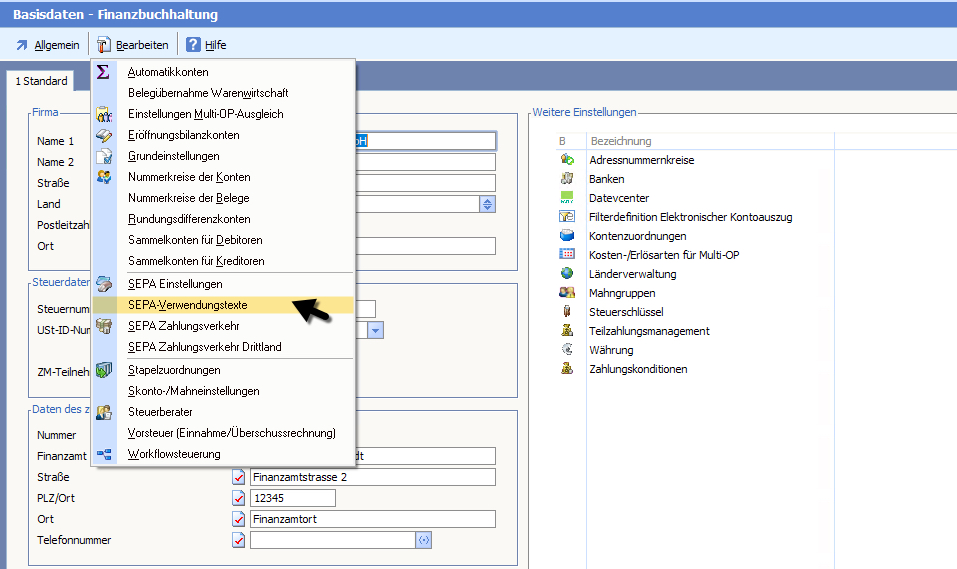Click the Automatikkonten sigma icon

[x=104, y=72]
